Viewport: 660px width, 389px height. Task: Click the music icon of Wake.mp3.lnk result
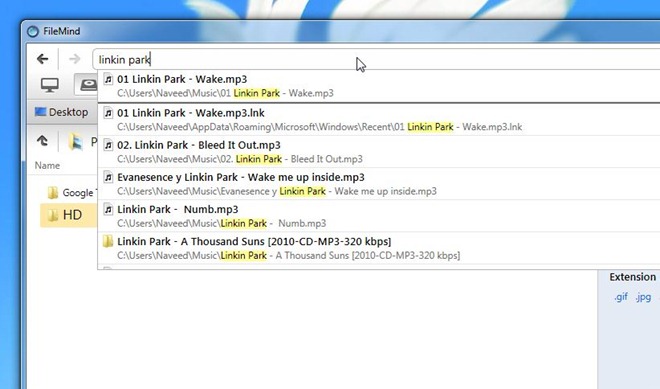point(109,113)
